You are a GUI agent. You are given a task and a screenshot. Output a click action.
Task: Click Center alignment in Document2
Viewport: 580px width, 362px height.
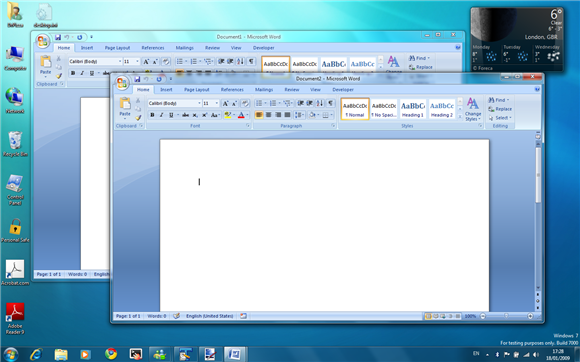click(269, 115)
